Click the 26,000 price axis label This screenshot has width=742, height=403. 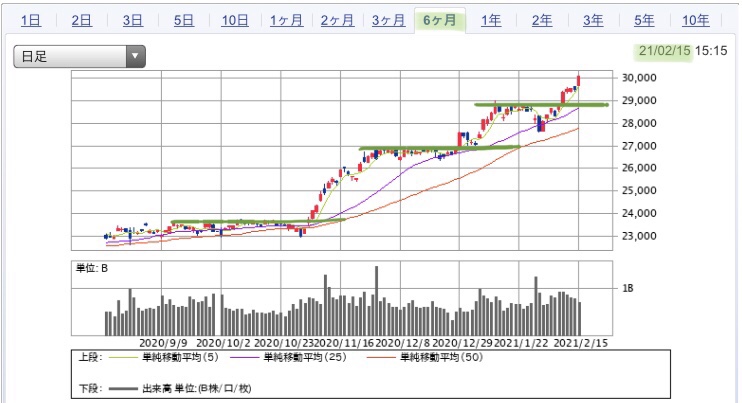coord(639,167)
